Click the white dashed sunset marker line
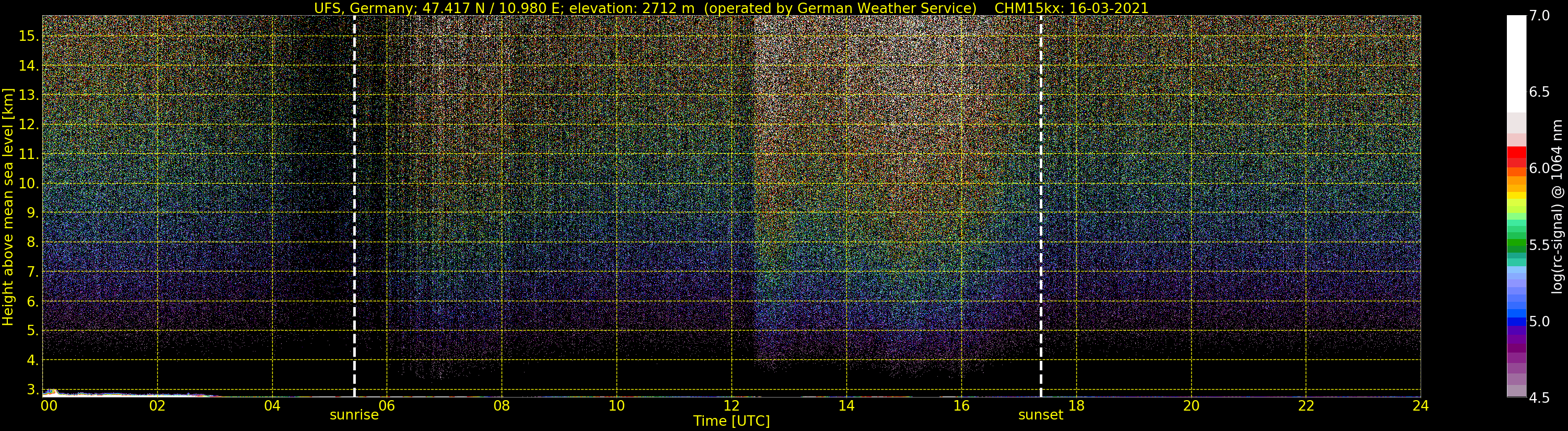The image size is (1568, 431). [1041, 206]
